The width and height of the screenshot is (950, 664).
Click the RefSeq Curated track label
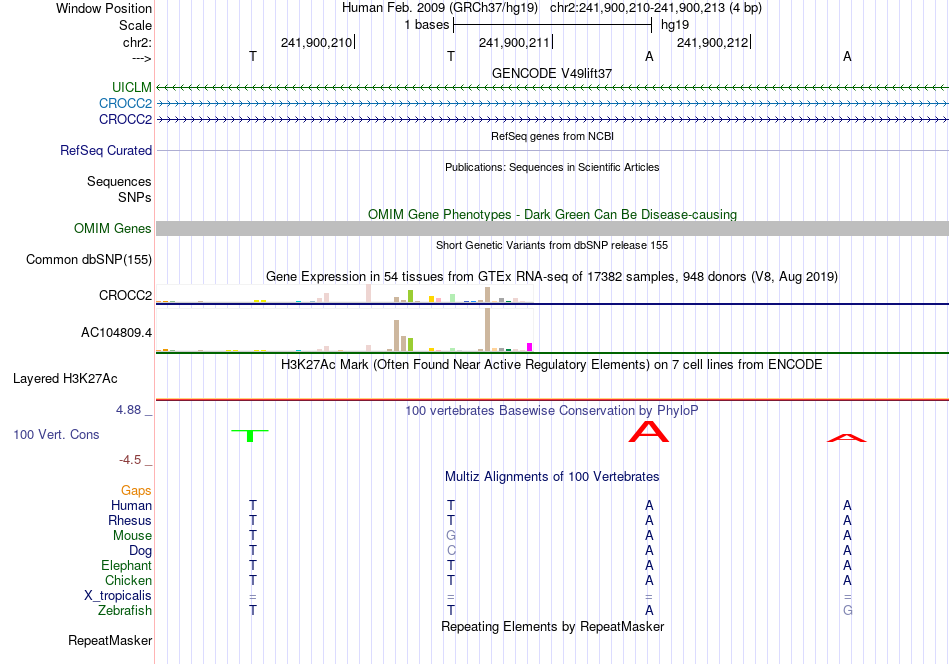point(106,150)
